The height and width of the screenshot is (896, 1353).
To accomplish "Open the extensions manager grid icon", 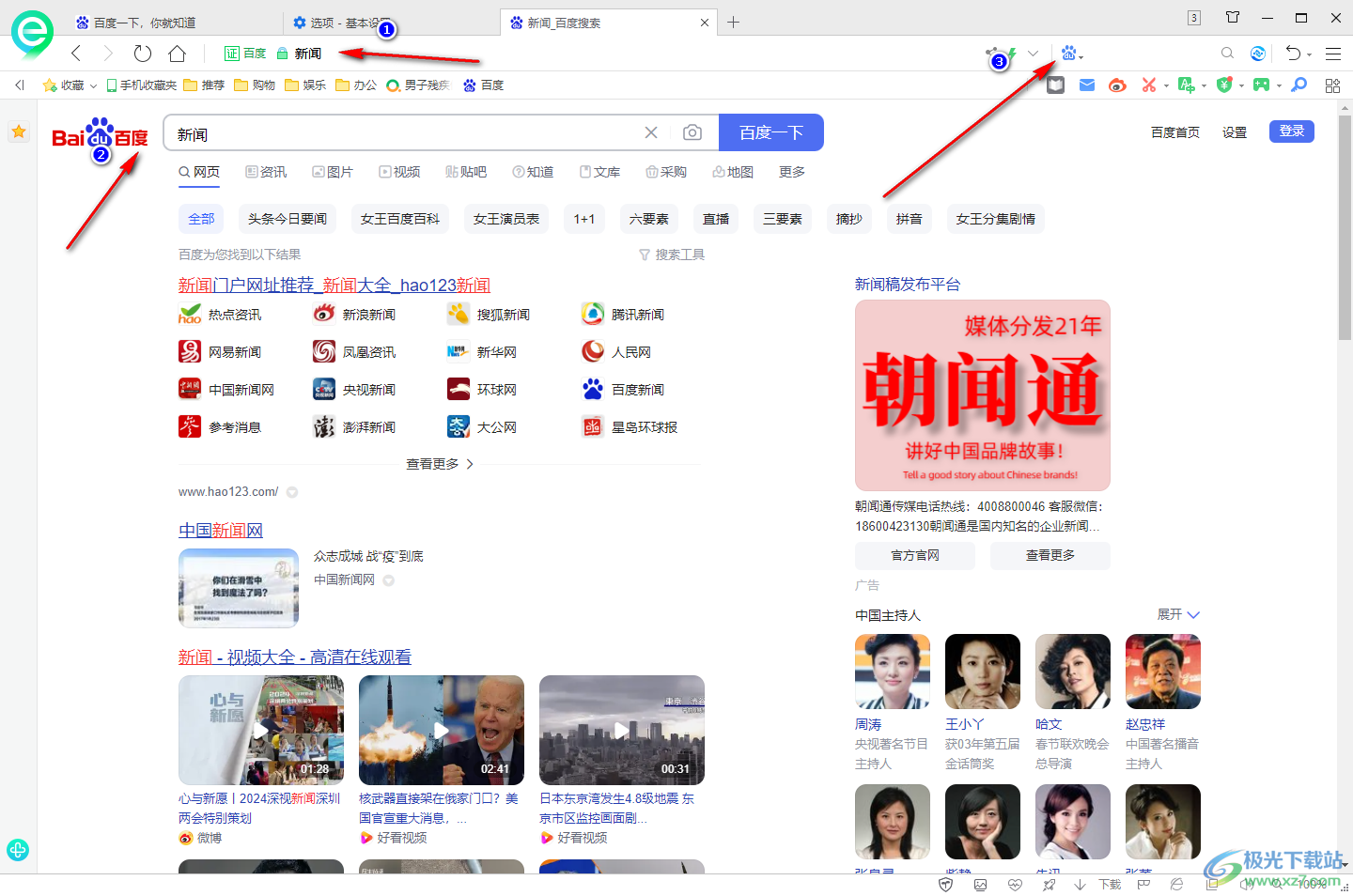I will click(x=1332, y=85).
